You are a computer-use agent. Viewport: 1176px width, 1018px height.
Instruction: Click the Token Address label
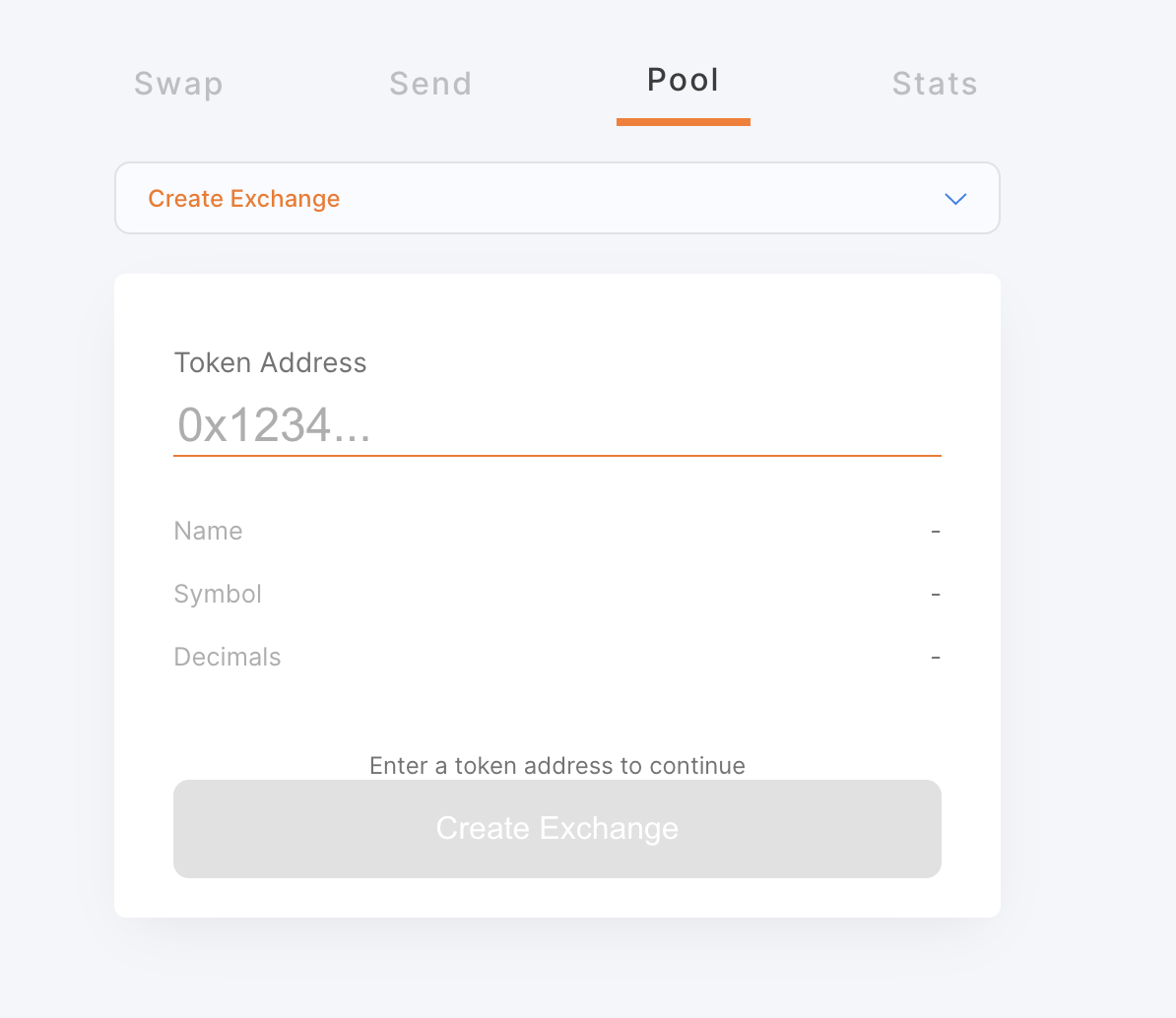click(270, 362)
